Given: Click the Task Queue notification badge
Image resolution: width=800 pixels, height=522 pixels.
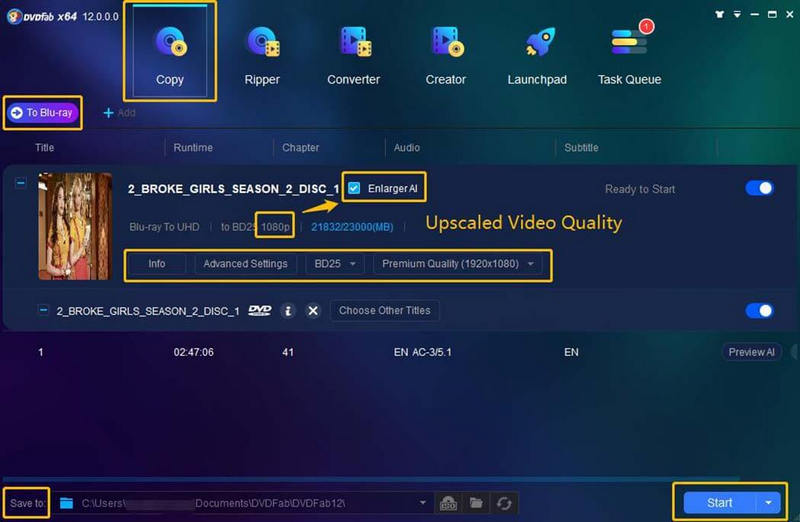Looking at the screenshot, I should [646, 26].
